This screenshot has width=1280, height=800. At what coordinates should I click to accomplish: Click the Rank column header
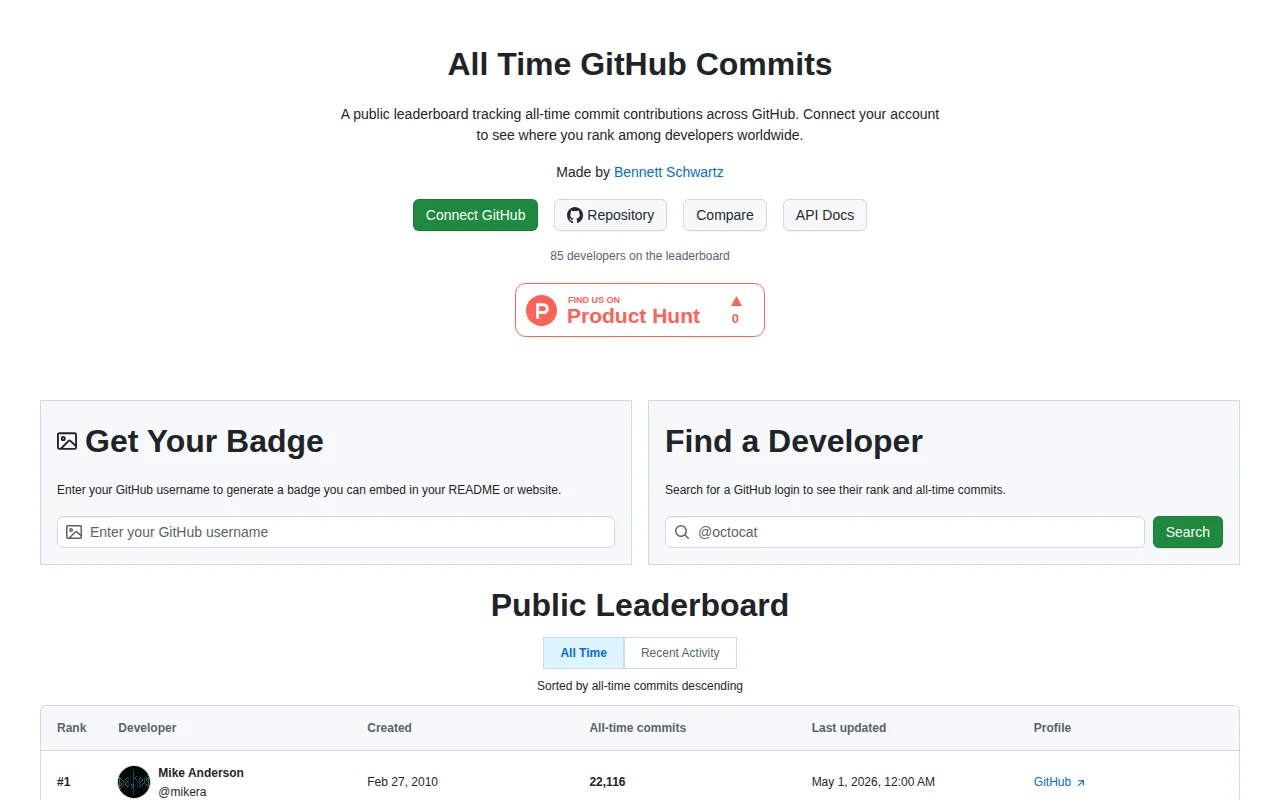point(72,728)
